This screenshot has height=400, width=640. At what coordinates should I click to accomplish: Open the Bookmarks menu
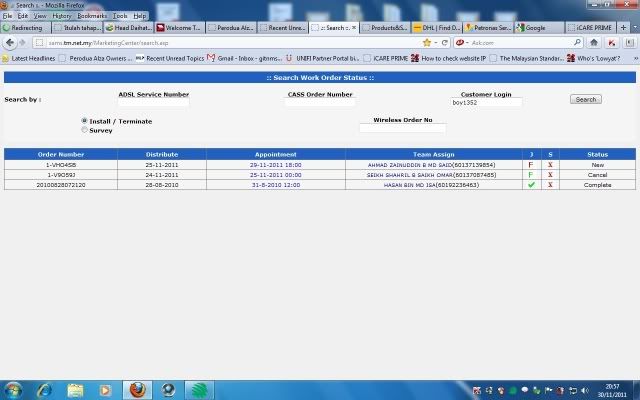pos(92,16)
